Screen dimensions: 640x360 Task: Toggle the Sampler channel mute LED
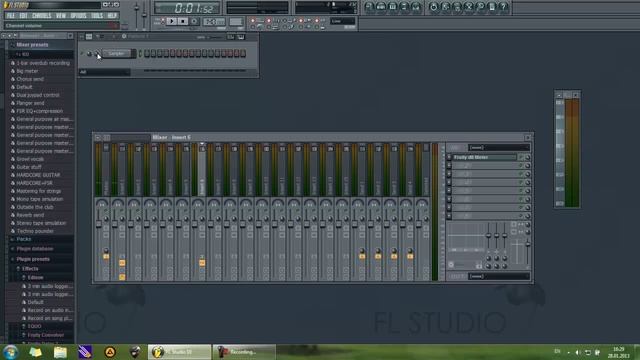pos(82,53)
